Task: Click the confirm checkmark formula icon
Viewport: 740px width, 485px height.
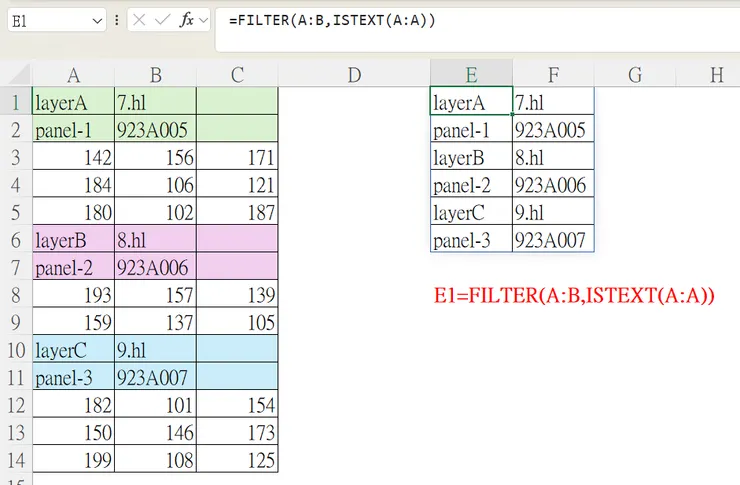Action: pyautogui.click(x=162, y=20)
